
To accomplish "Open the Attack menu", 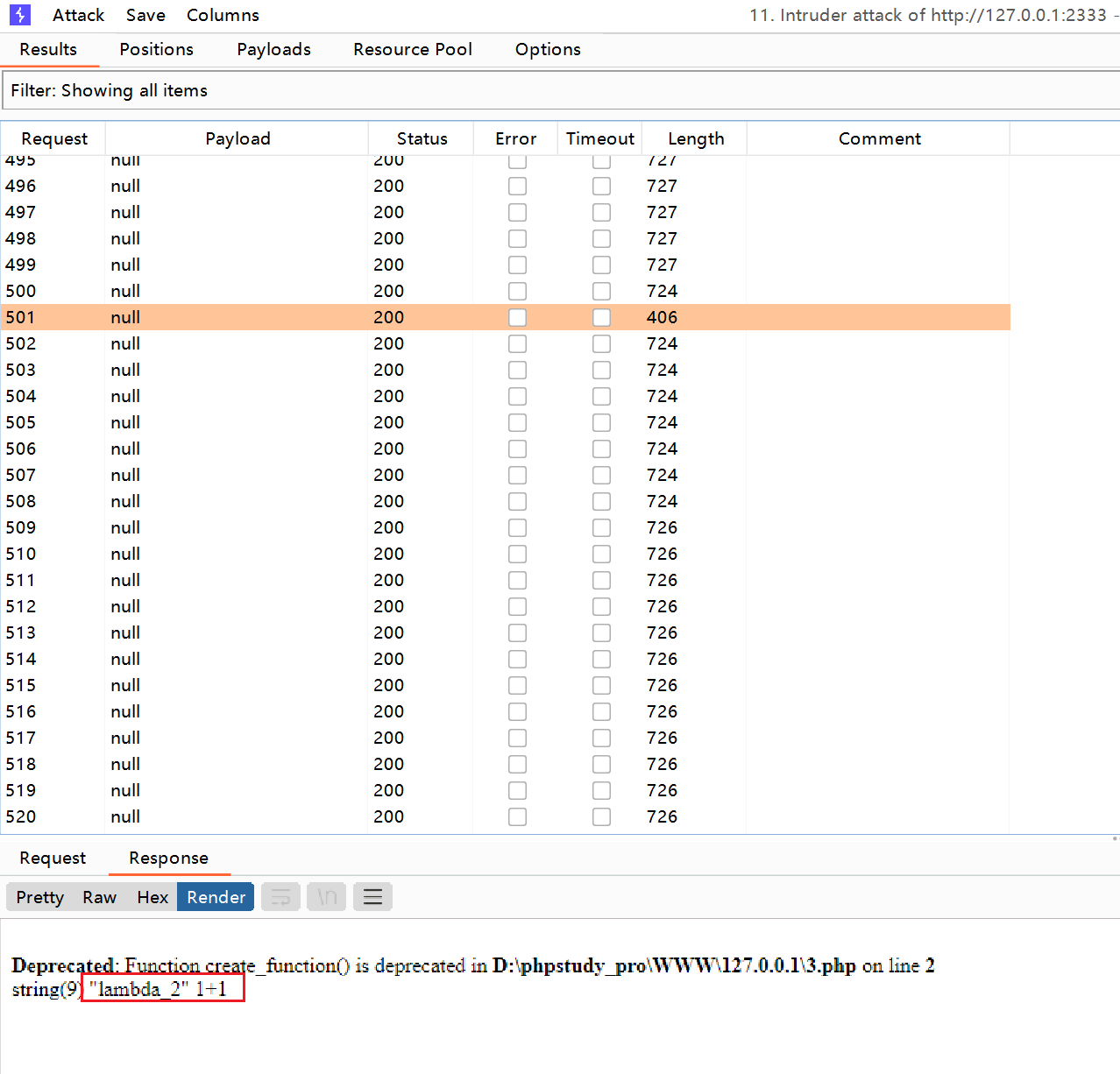I will coord(78,15).
